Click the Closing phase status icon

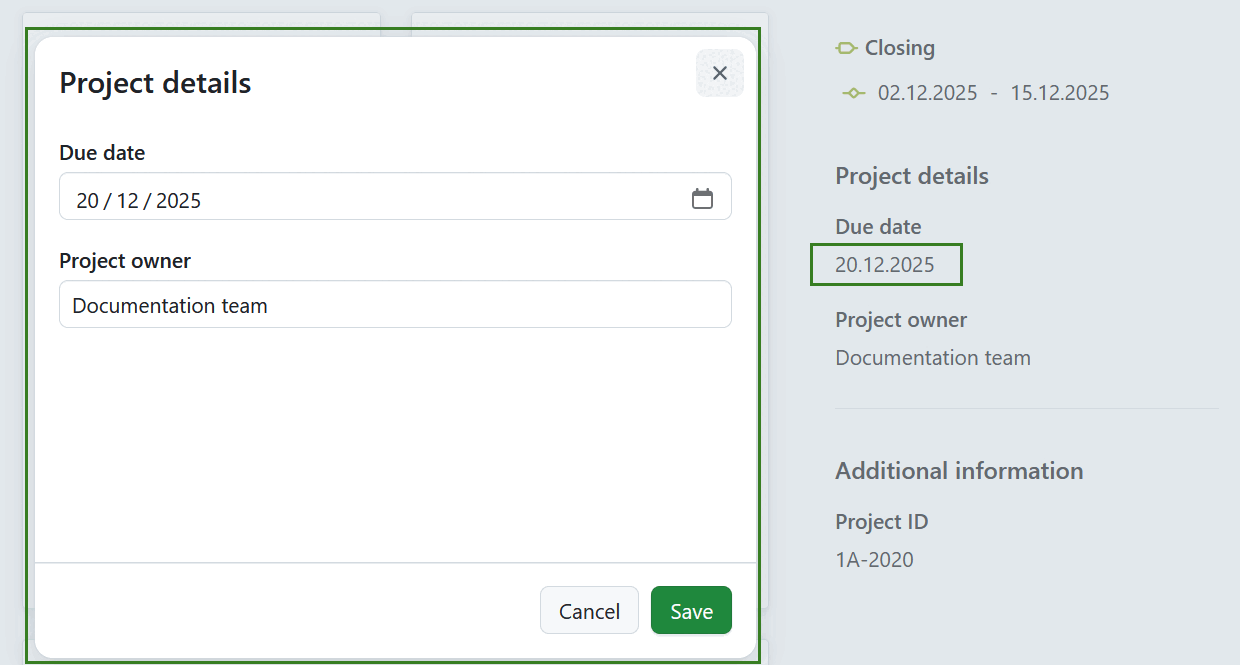[x=845, y=47]
